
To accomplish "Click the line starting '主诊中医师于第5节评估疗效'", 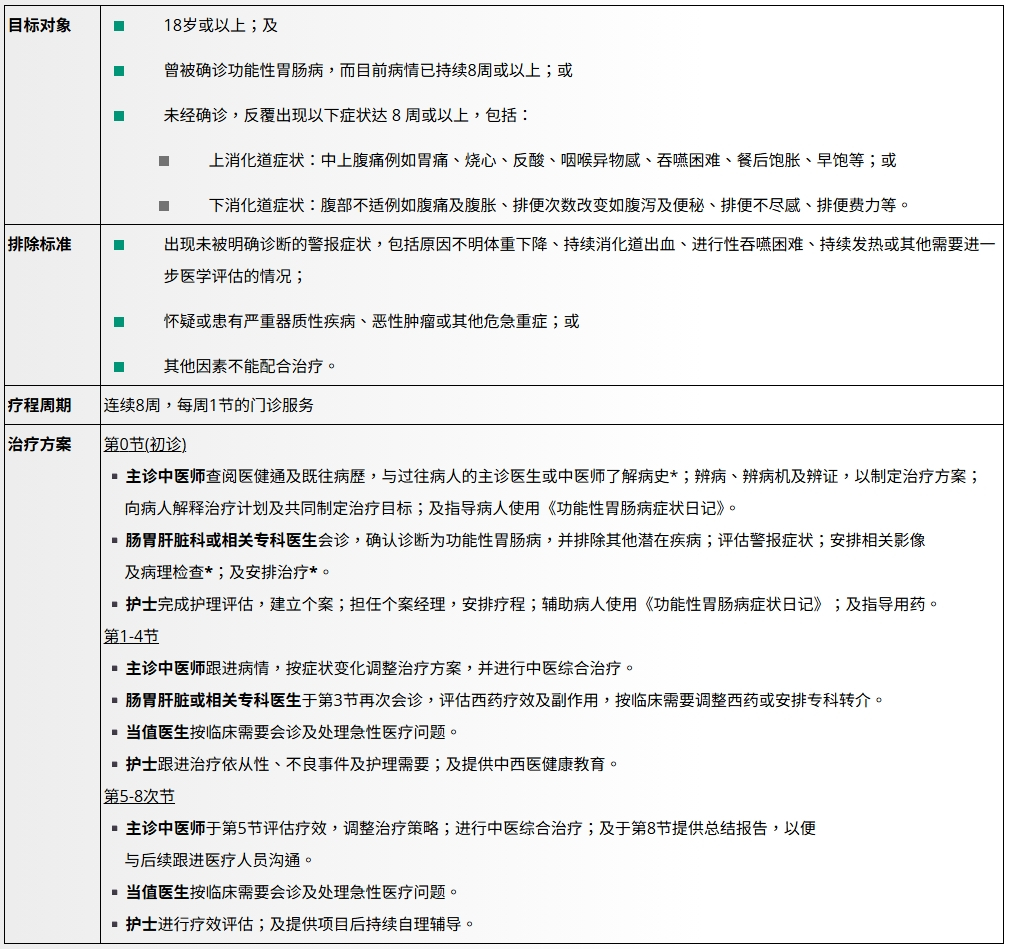I will pyautogui.click(x=471, y=829).
